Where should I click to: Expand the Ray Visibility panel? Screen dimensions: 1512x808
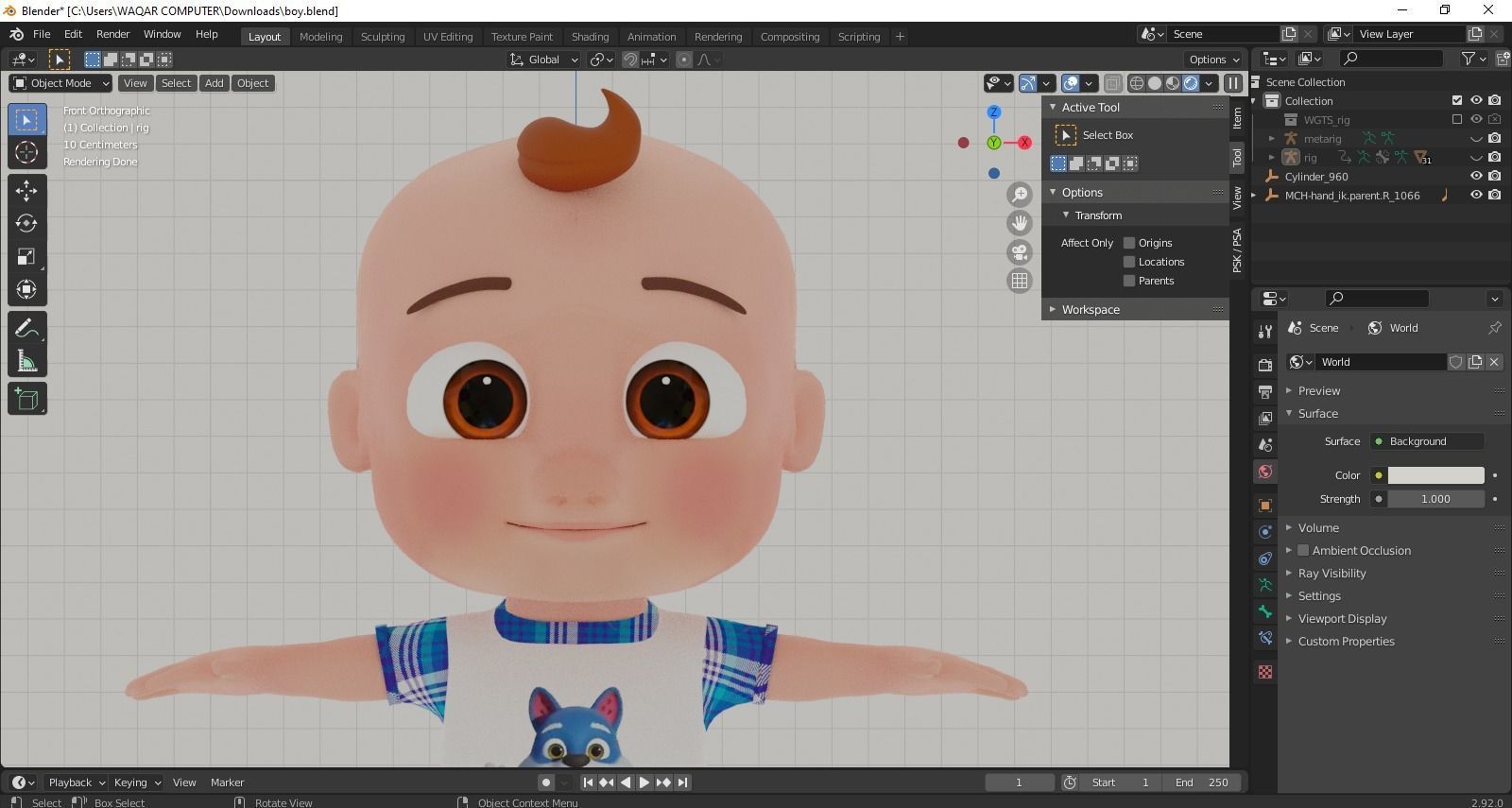[x=1332, y=573]
